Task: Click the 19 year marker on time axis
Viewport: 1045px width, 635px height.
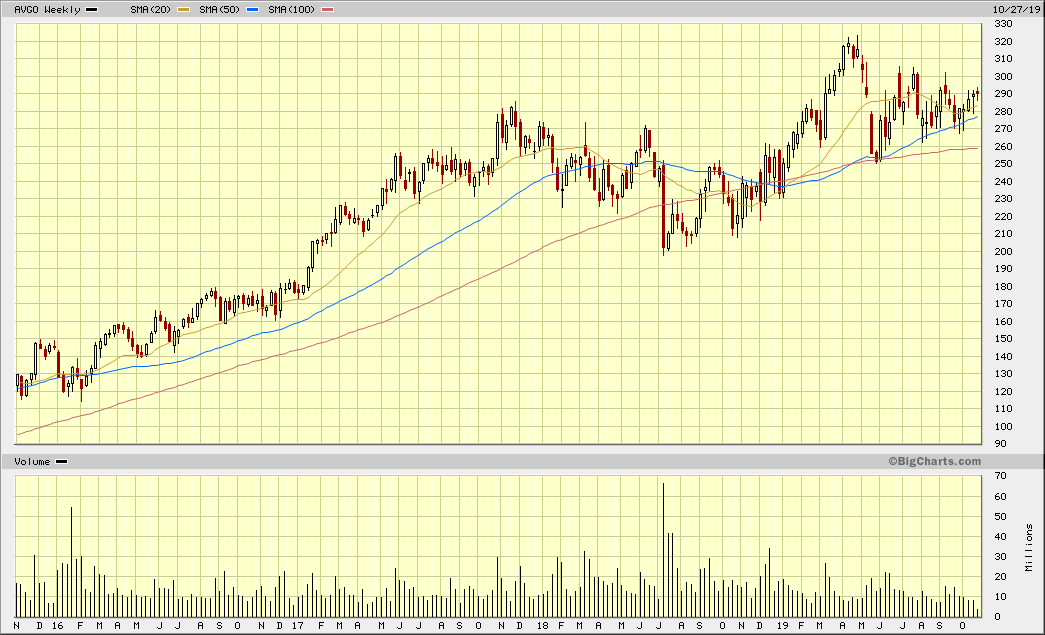Action: pyautogui.click(x=782, y=625)
